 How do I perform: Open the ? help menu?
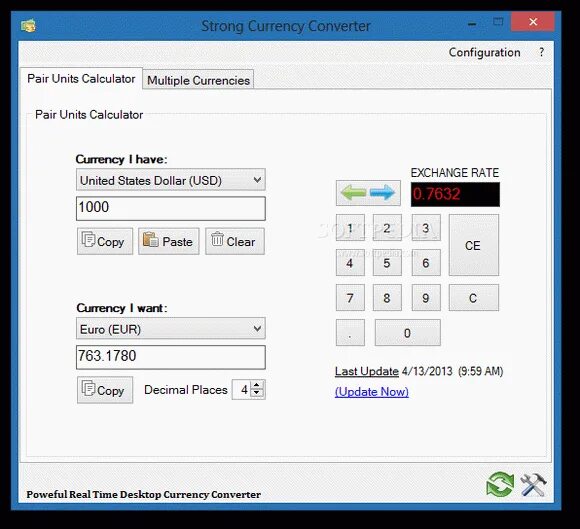click(541, 53)
